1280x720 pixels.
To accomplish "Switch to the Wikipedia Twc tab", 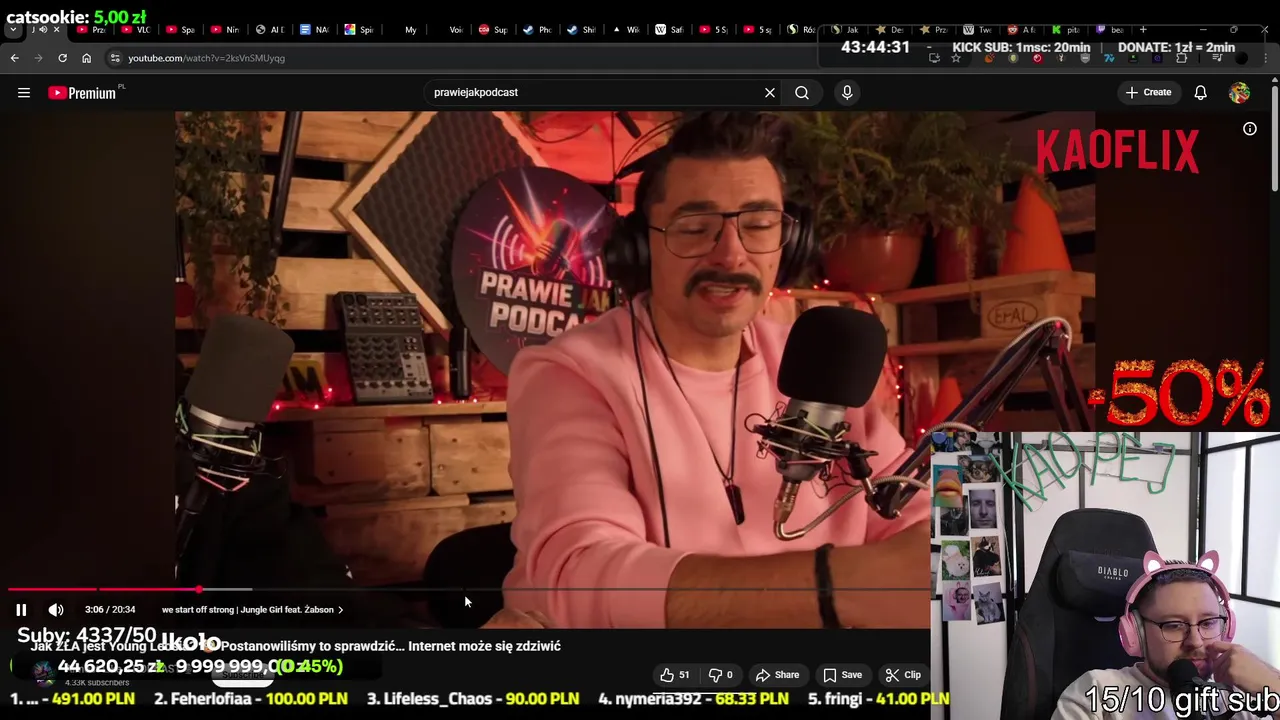I will [980, 29].
